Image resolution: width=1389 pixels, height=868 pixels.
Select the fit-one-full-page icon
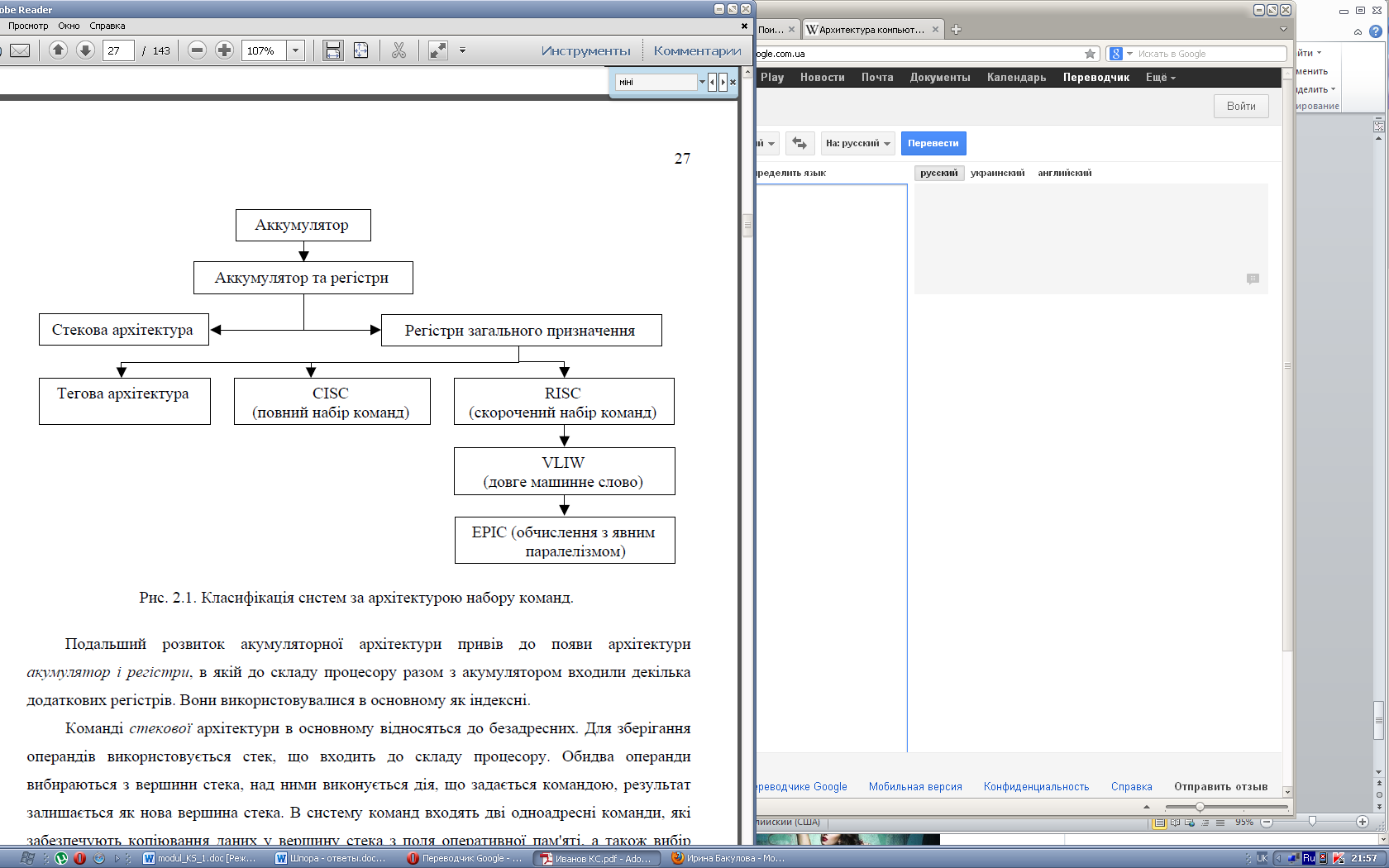(361, 50)
